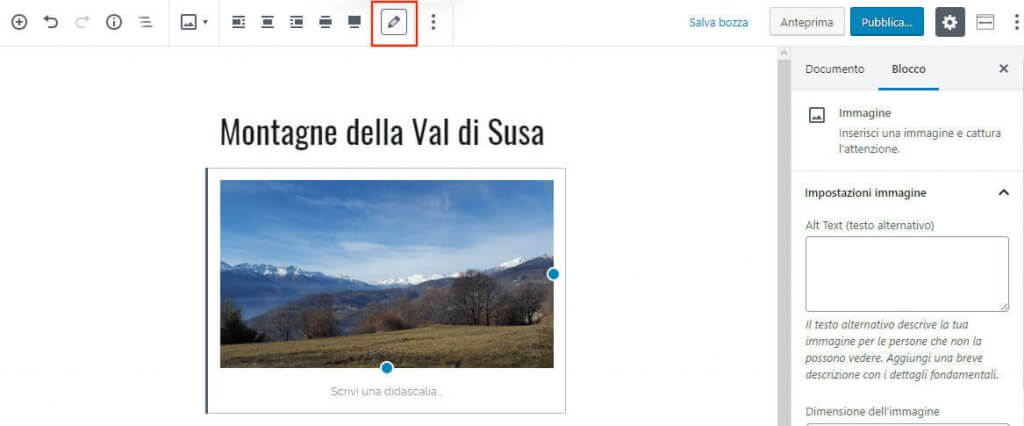Collapse the Impostazioni immagine section
Screen dimensions: 1024x426
tap(1003, 192)
